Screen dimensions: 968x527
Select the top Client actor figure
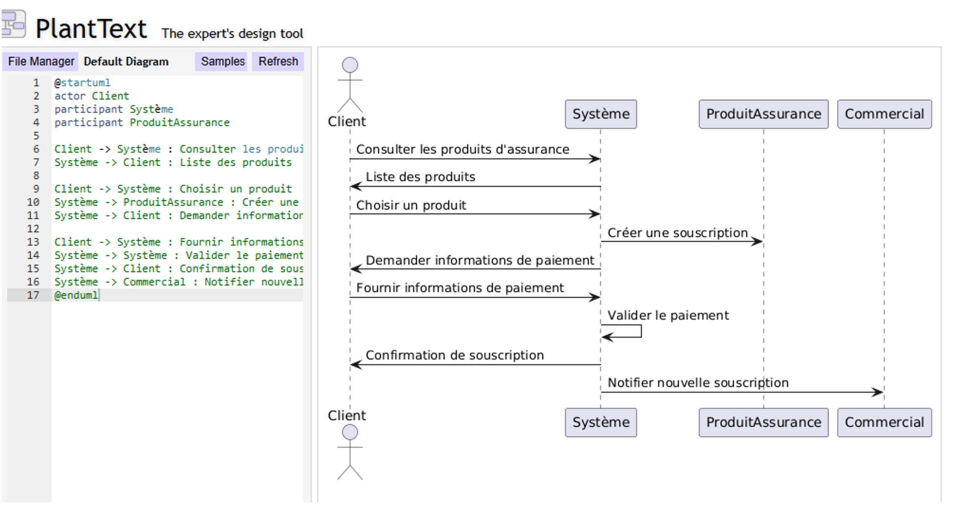(x=349, y=85)
